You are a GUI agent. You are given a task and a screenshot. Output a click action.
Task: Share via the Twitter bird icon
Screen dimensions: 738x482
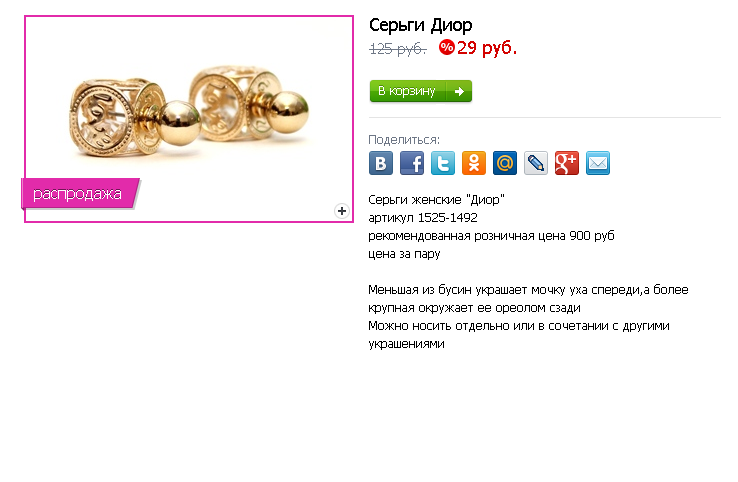point(443,163)
